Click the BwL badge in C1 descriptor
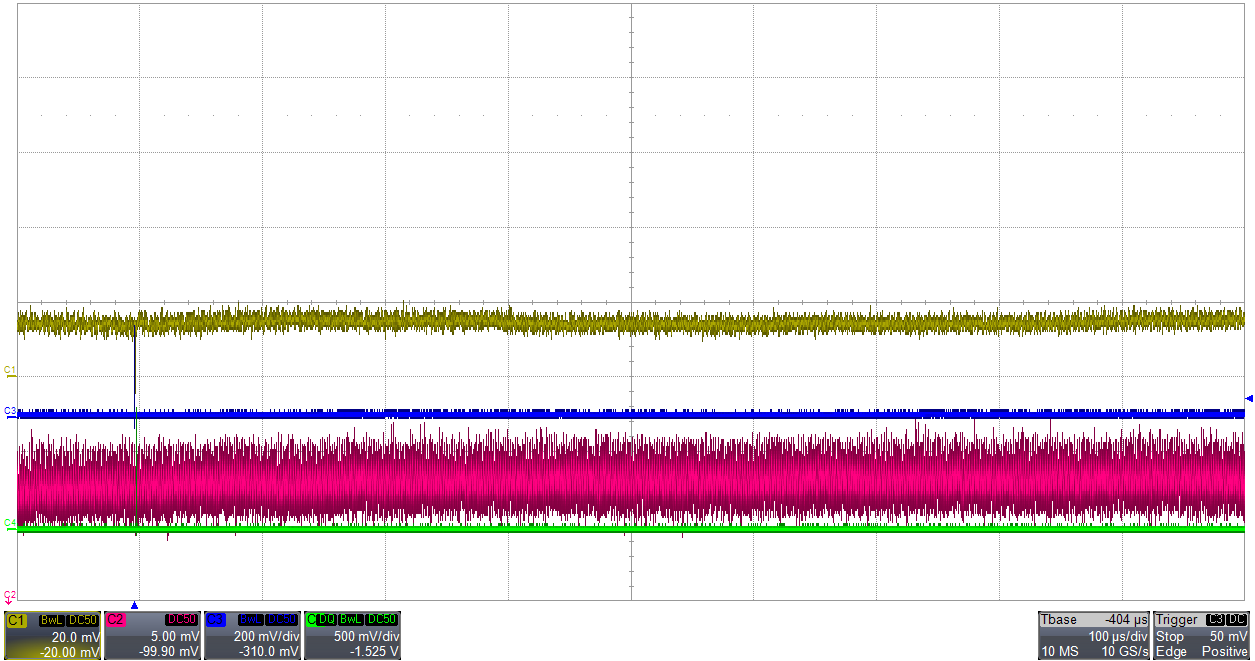1255x661 pixels. click(x=51, y=620)
